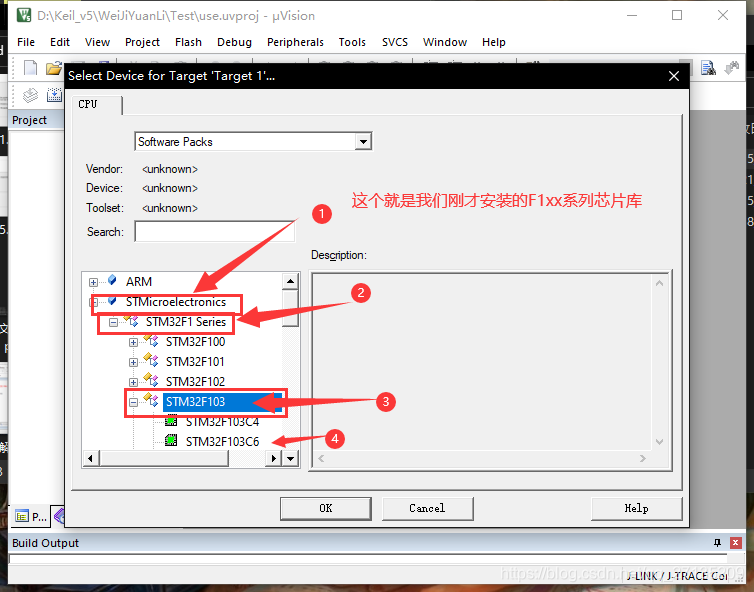This screenshot has height=592, width=754.
Task: Click the STM32F103 subfamily icon
Action: 151,400
